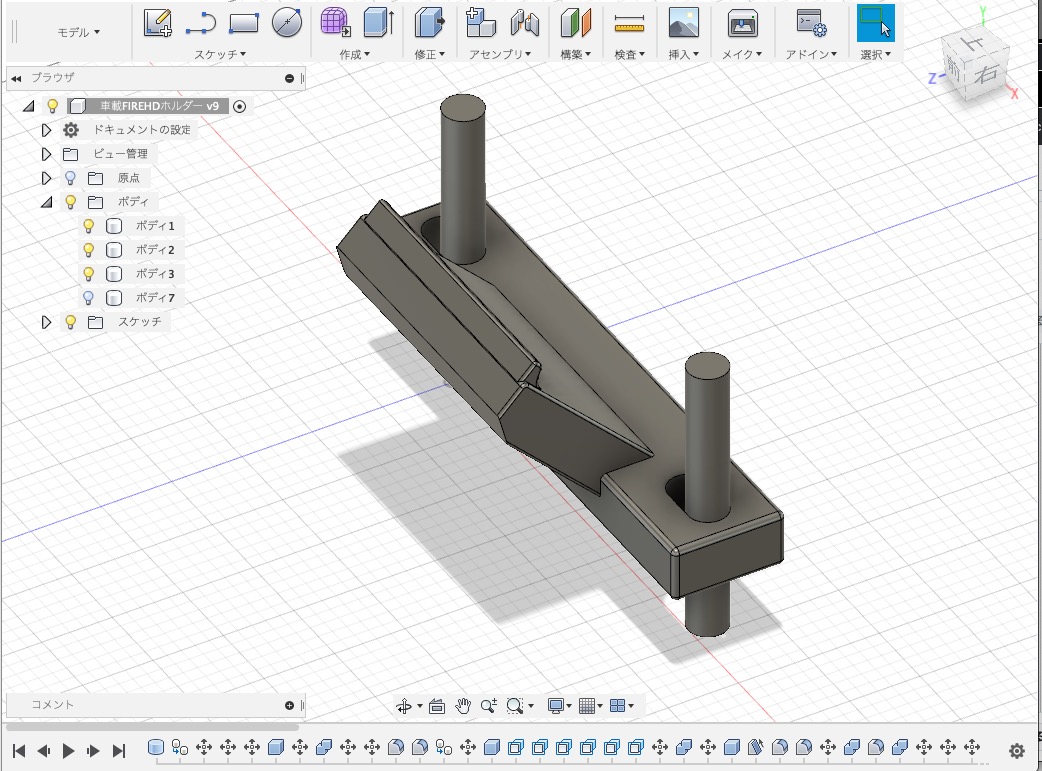Toggle visibility bulb for ボディ1
Image resolution: width=1042 pixels, height=771 pixels.
[88, 226]
